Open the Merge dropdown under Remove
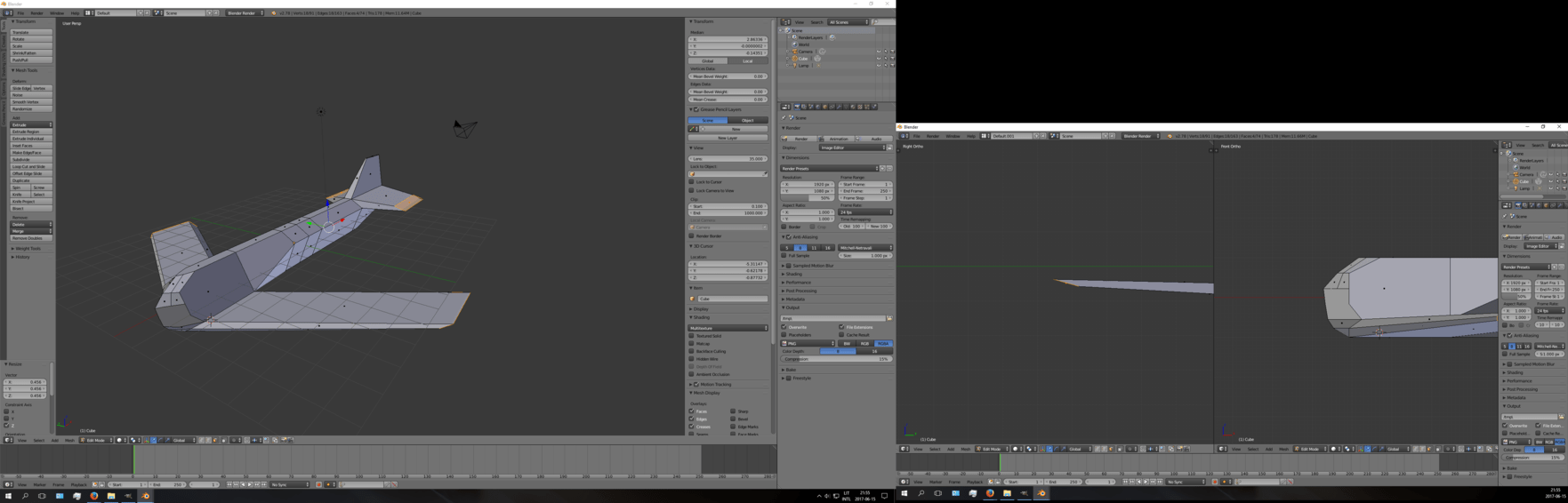 [31, 231]
